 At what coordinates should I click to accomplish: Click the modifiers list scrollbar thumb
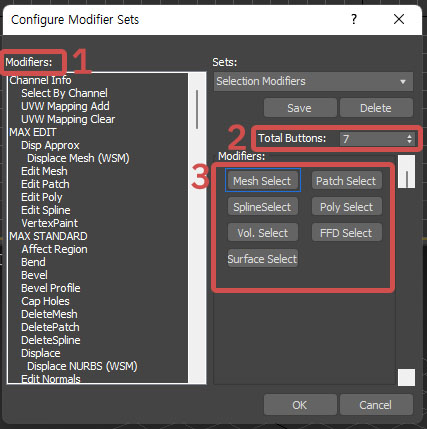[197, 109]
